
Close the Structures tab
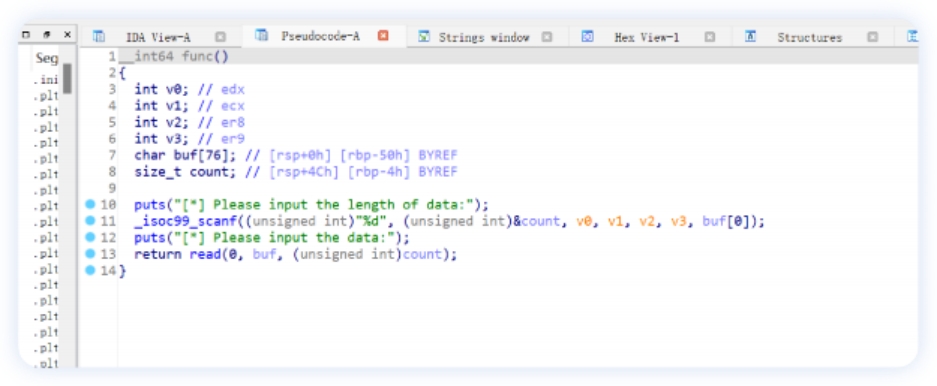click(872, 37)
